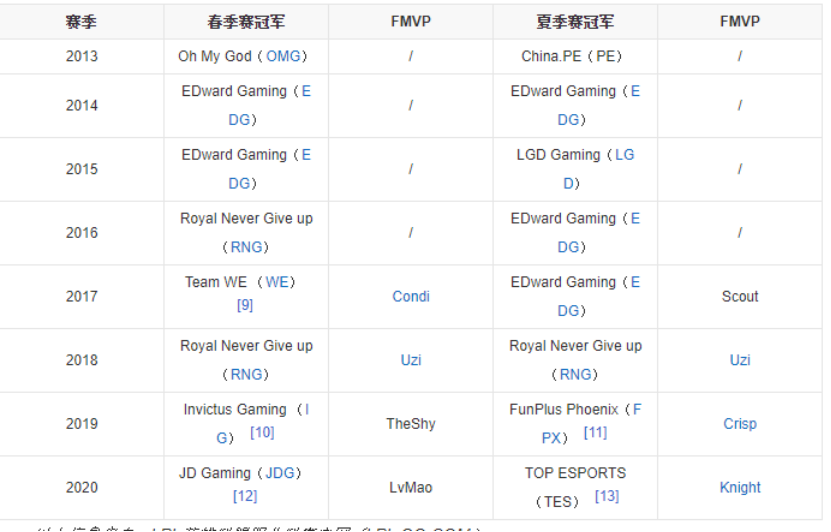Click the 春季赛冠军 column header
831x532 pixels.
(x=246, y=21)
